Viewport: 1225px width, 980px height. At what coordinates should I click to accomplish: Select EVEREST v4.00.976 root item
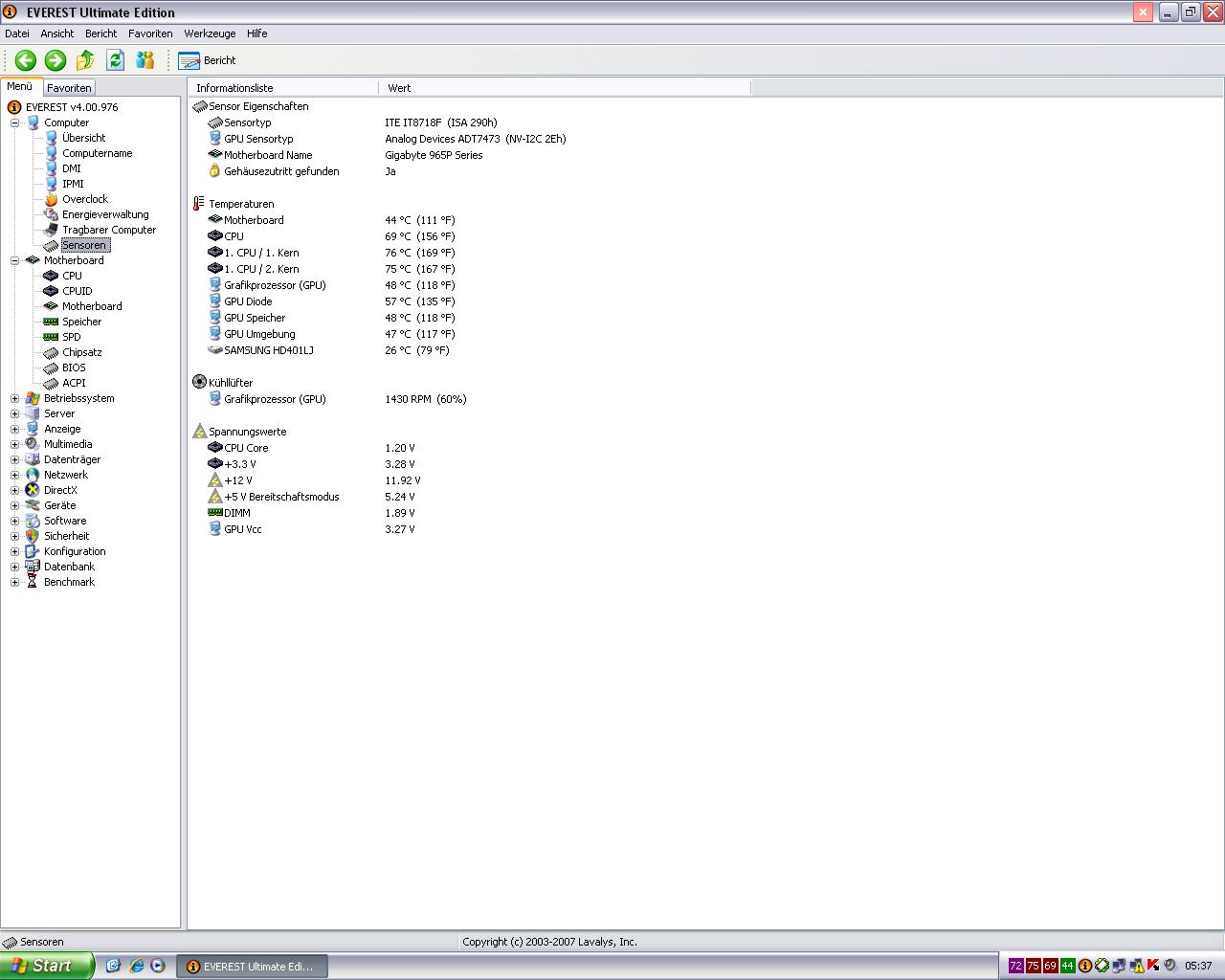(x=72, y=107)
